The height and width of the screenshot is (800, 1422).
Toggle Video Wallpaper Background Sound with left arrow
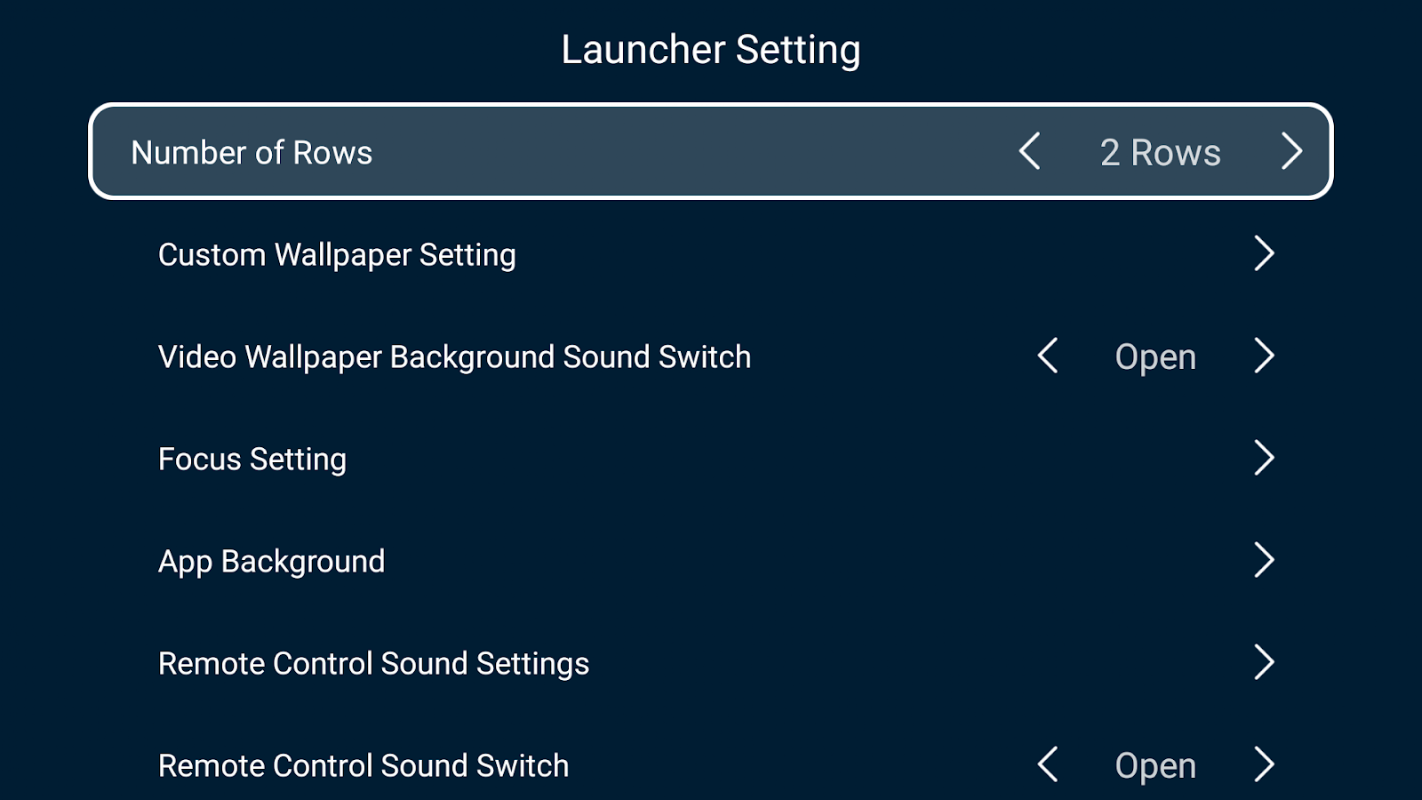tap(1047, 356)
